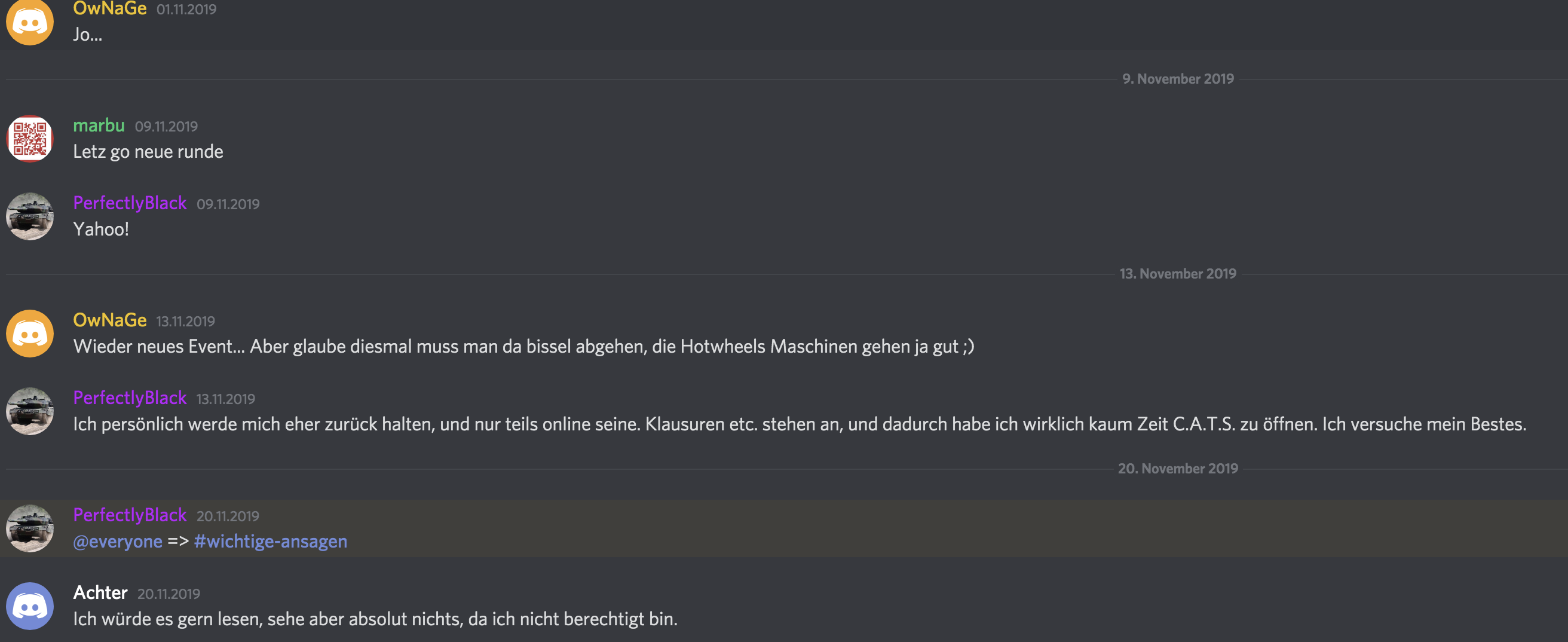Select the 20. November 2019 date divider
This screenshot has height=642, width=1568.
click(x=1178, y=469)
